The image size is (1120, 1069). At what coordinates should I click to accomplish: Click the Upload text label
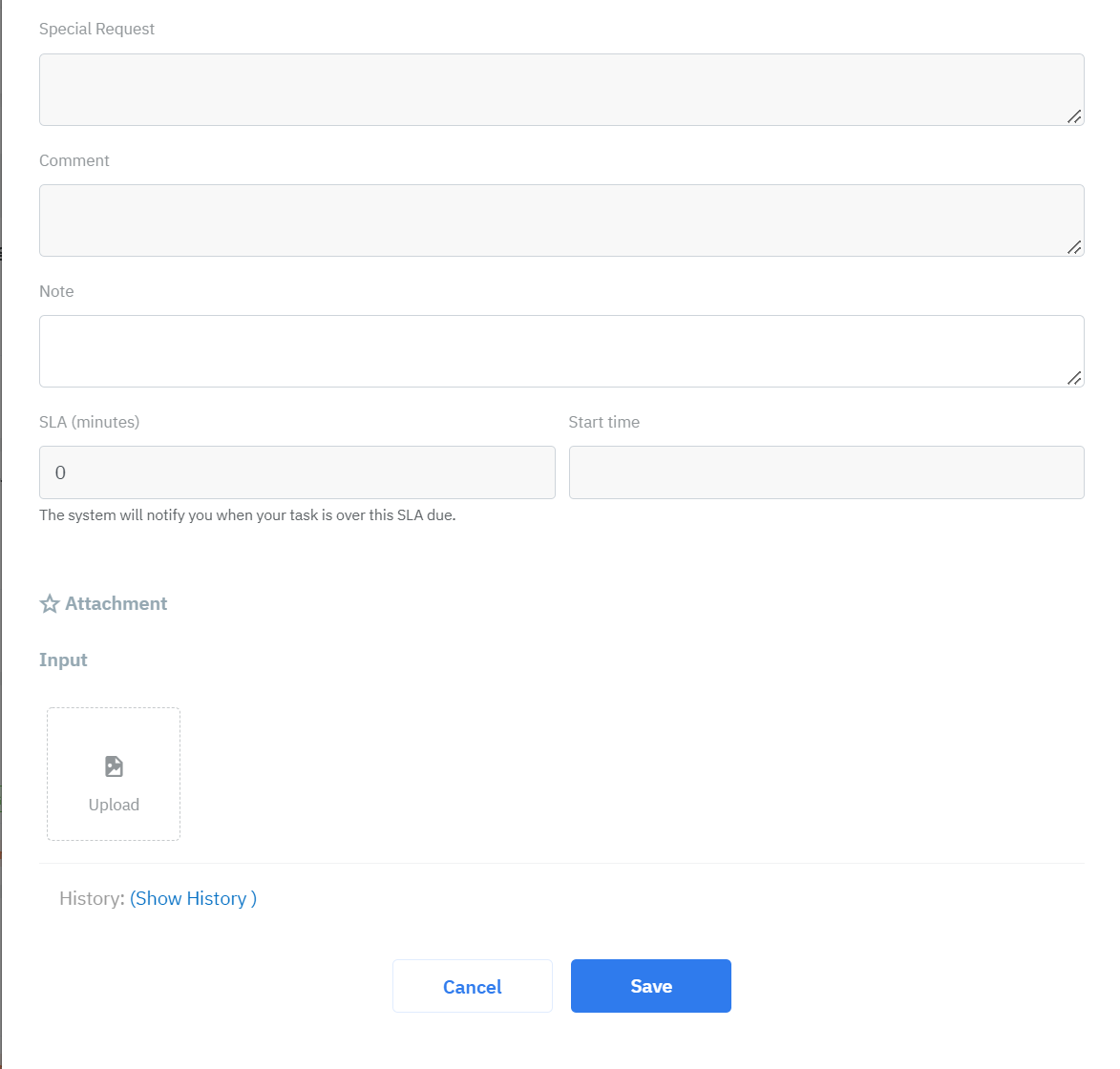coord(114,805)
